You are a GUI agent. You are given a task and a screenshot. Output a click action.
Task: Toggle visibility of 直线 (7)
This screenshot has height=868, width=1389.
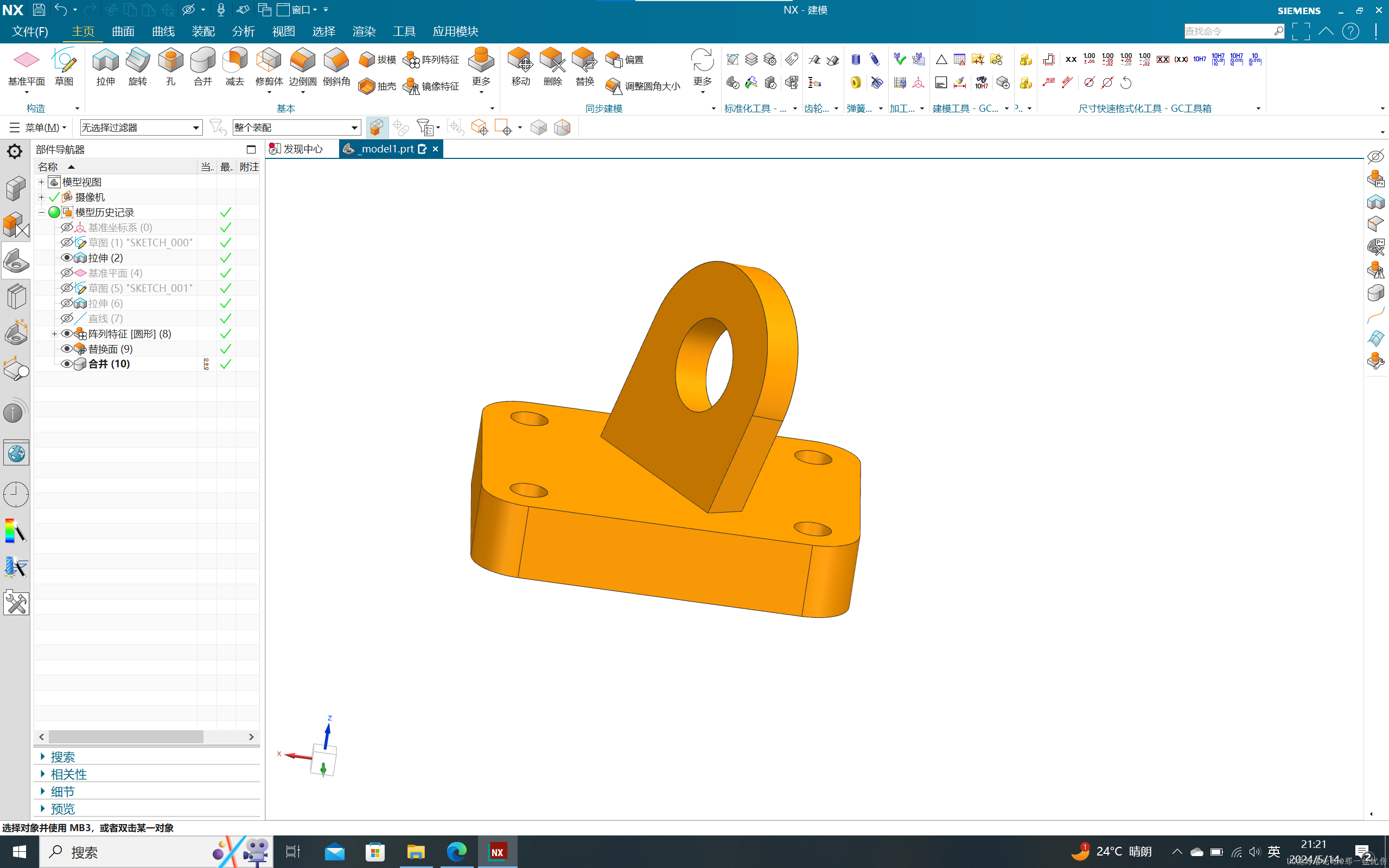67,318
